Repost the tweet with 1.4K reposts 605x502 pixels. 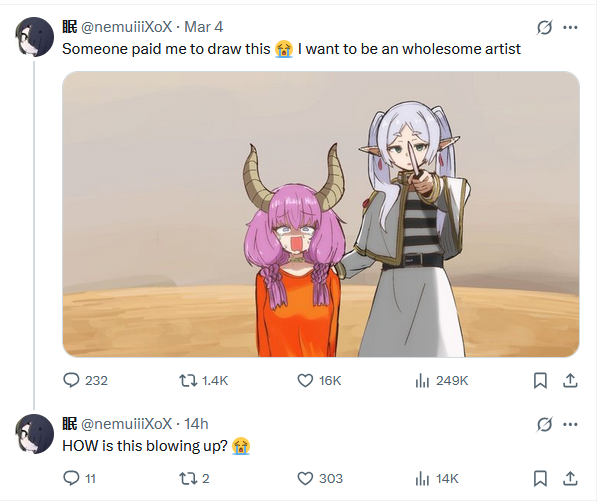point(188,381)
